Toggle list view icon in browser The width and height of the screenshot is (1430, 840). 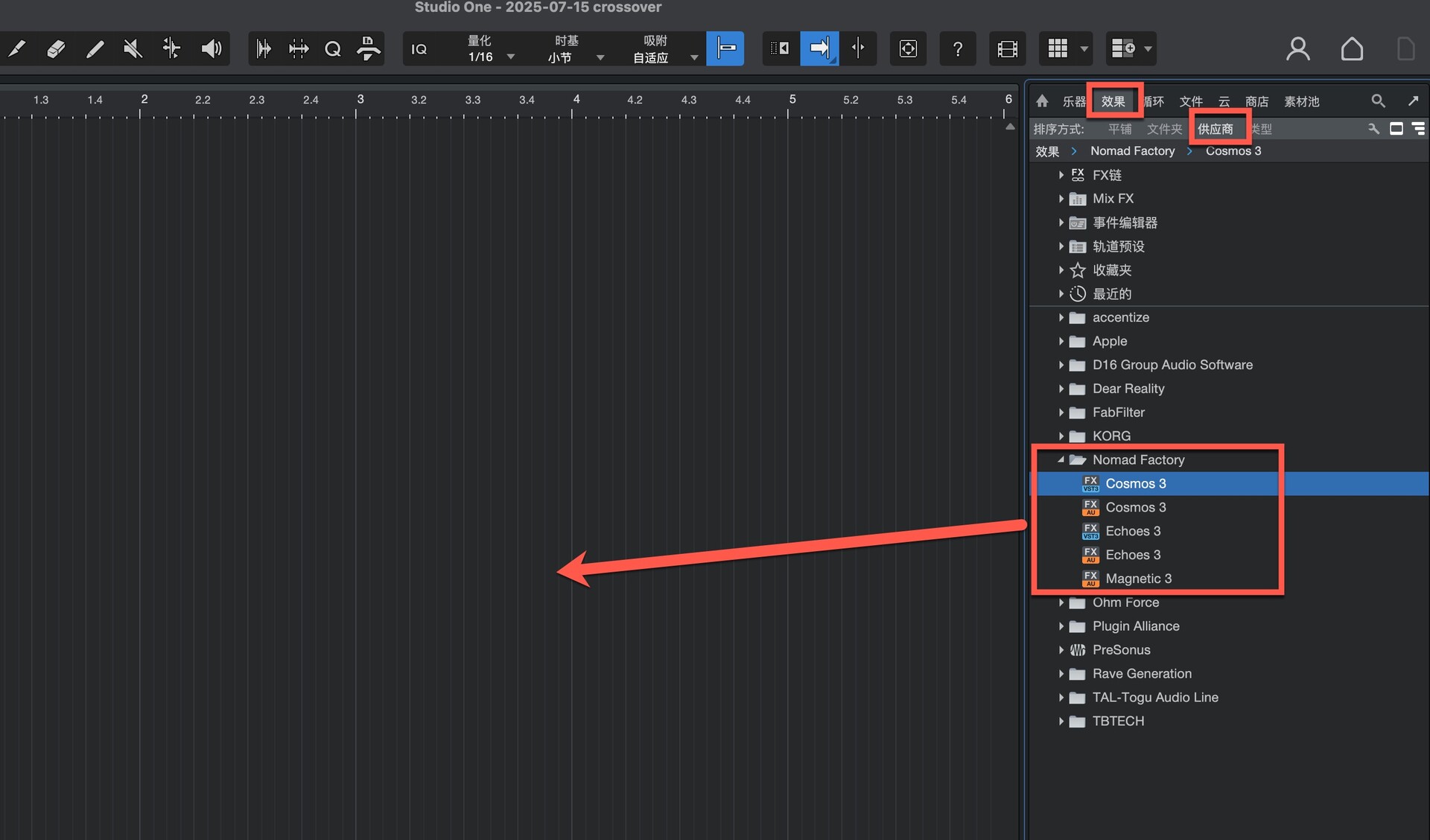click(1418, 129)
